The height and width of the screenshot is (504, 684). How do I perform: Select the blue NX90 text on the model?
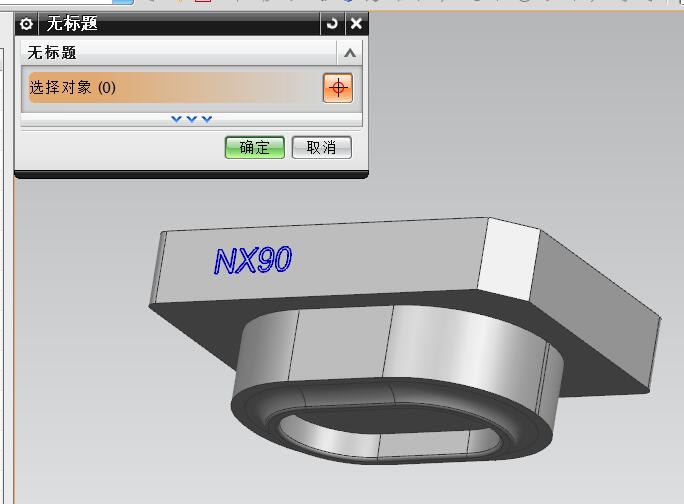point(253,261)
